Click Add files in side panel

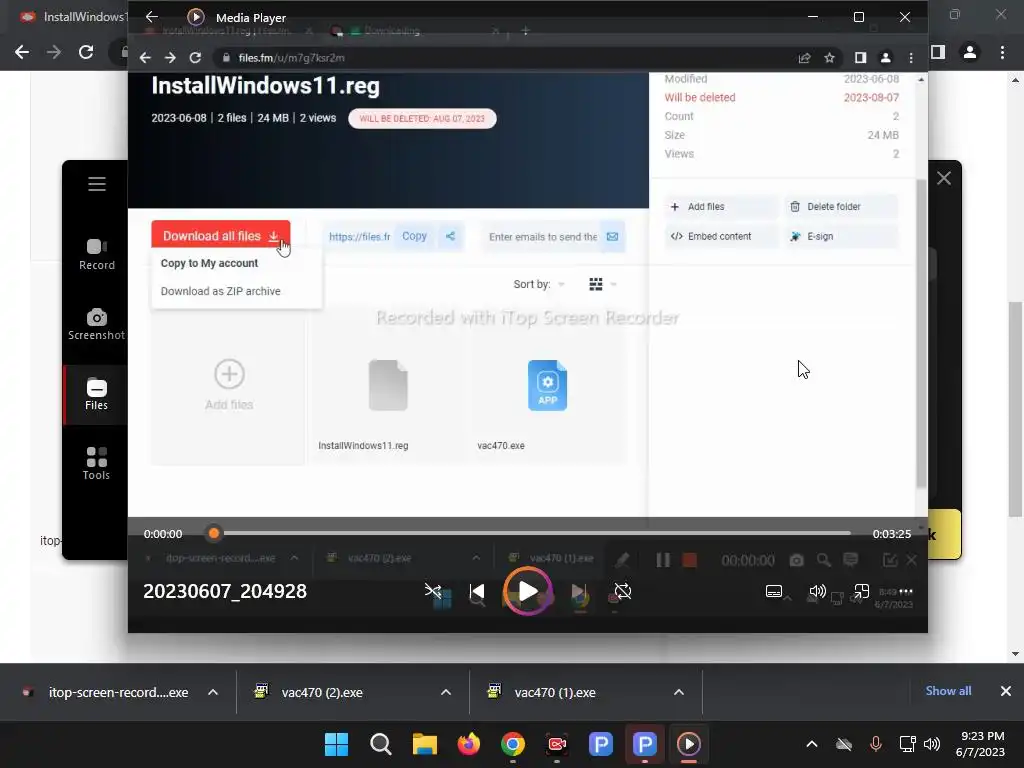[x=721, y=206]
